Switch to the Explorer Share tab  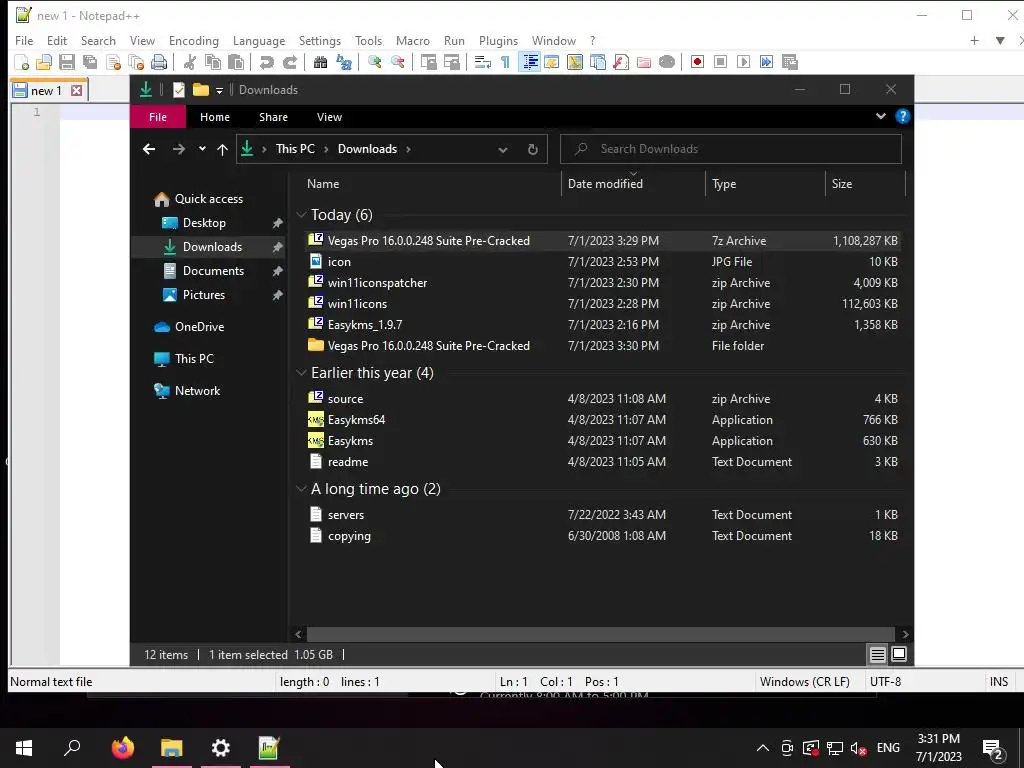pyautogui.click(x=273, y=117)
